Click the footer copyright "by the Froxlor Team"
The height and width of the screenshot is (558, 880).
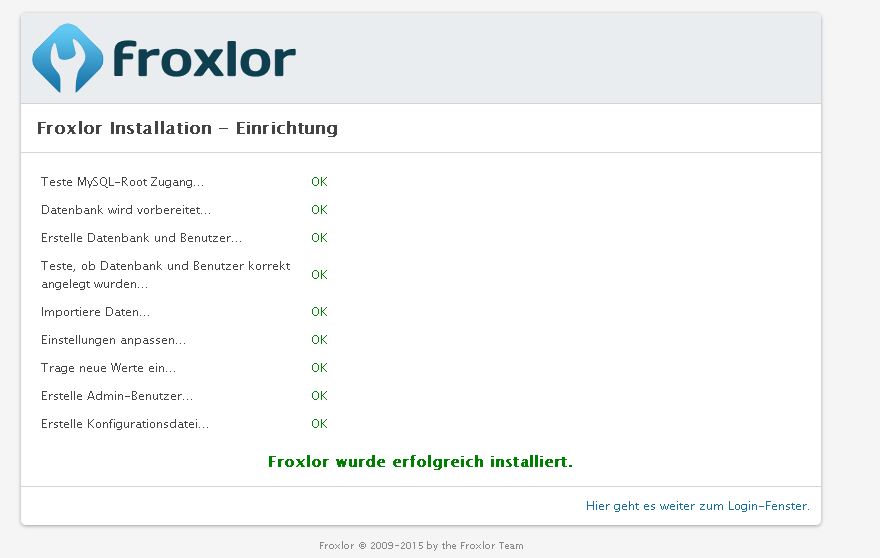(x=475, y=546)
